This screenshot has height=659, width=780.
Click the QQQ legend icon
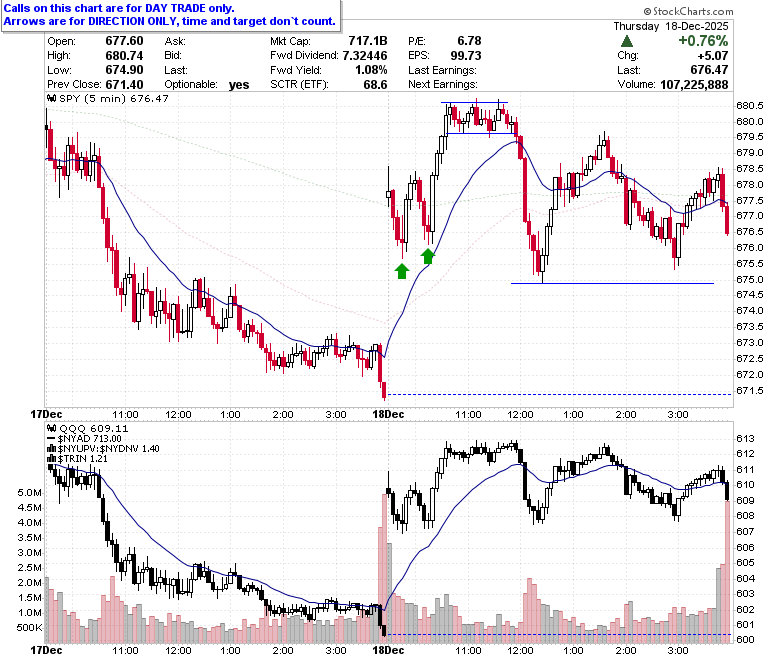coord(51,428)
